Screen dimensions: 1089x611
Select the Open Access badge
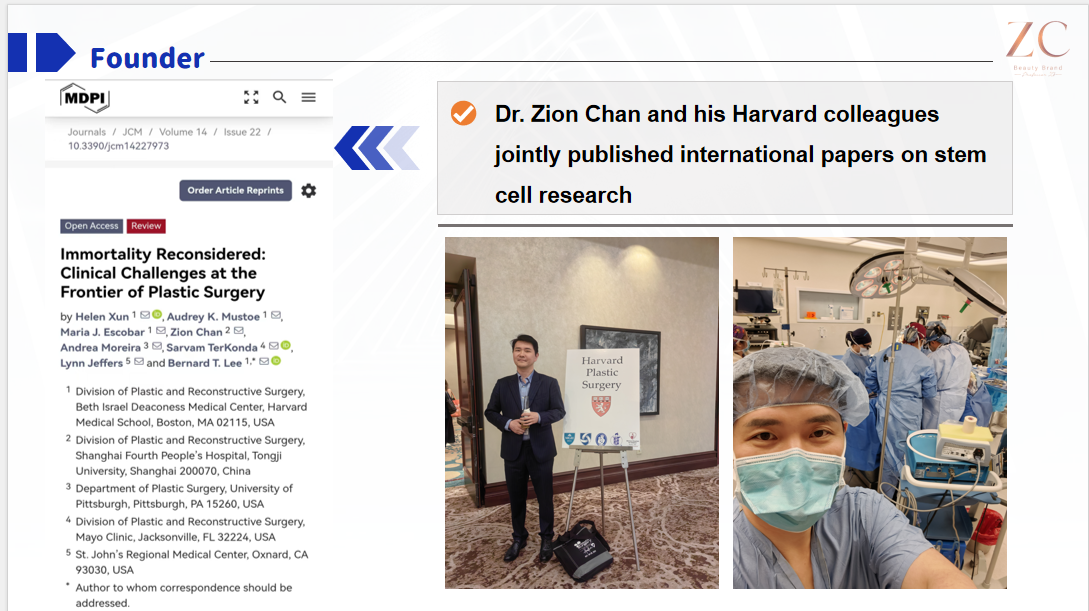tap(91, 226)
